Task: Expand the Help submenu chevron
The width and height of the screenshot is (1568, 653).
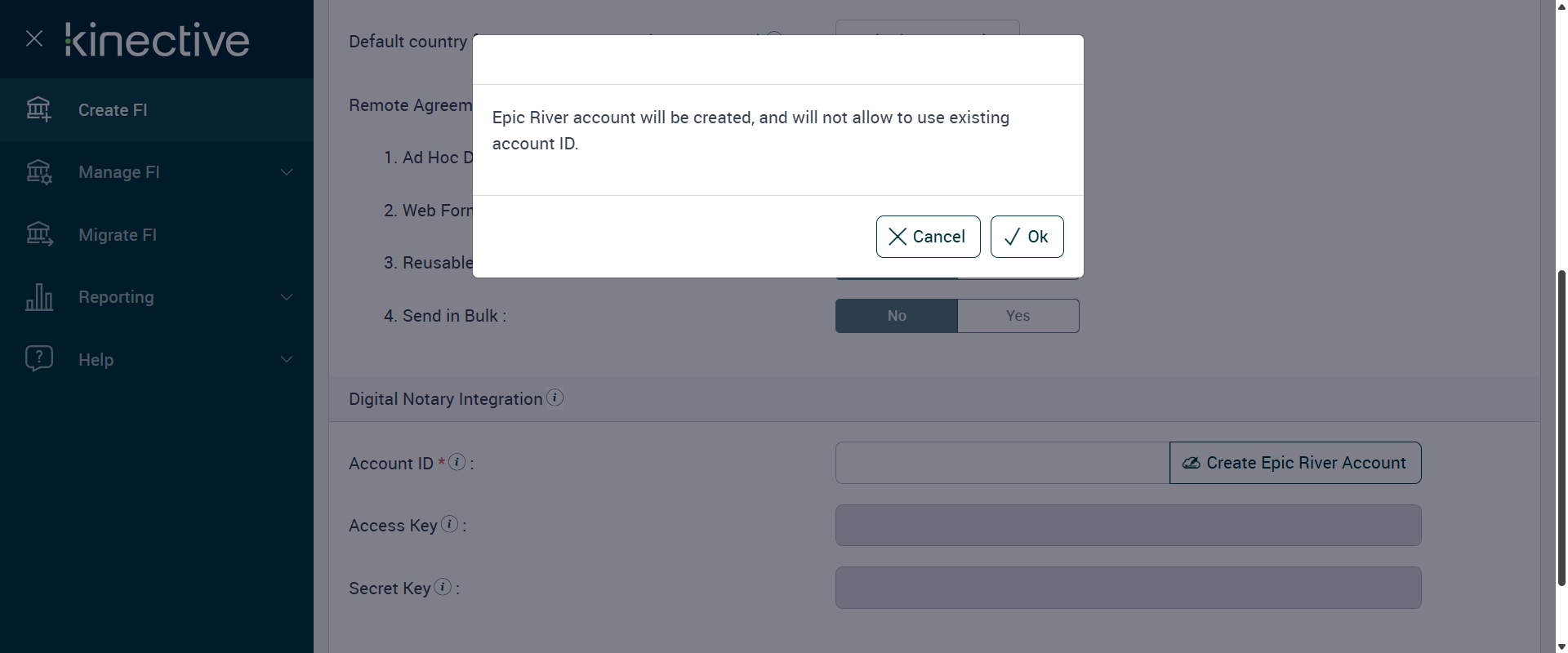Action: pyautogui.click(x=287, y=359)
